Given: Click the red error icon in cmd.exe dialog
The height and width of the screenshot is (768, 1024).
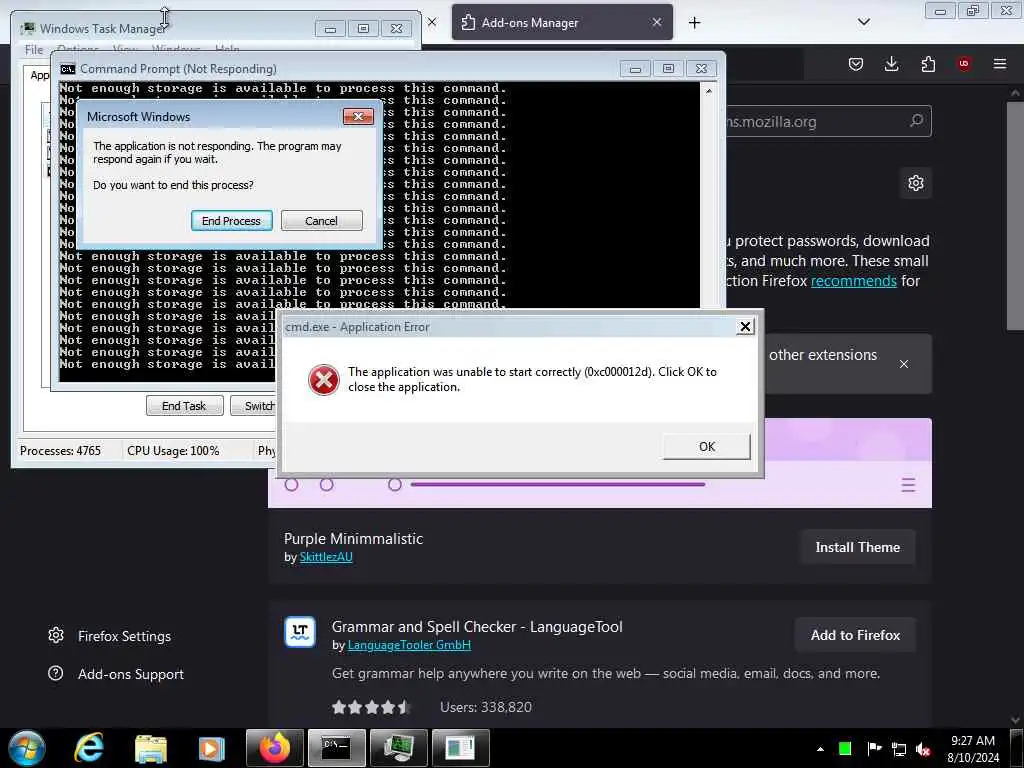Looking at the screenshot, I should coord(323,379).
